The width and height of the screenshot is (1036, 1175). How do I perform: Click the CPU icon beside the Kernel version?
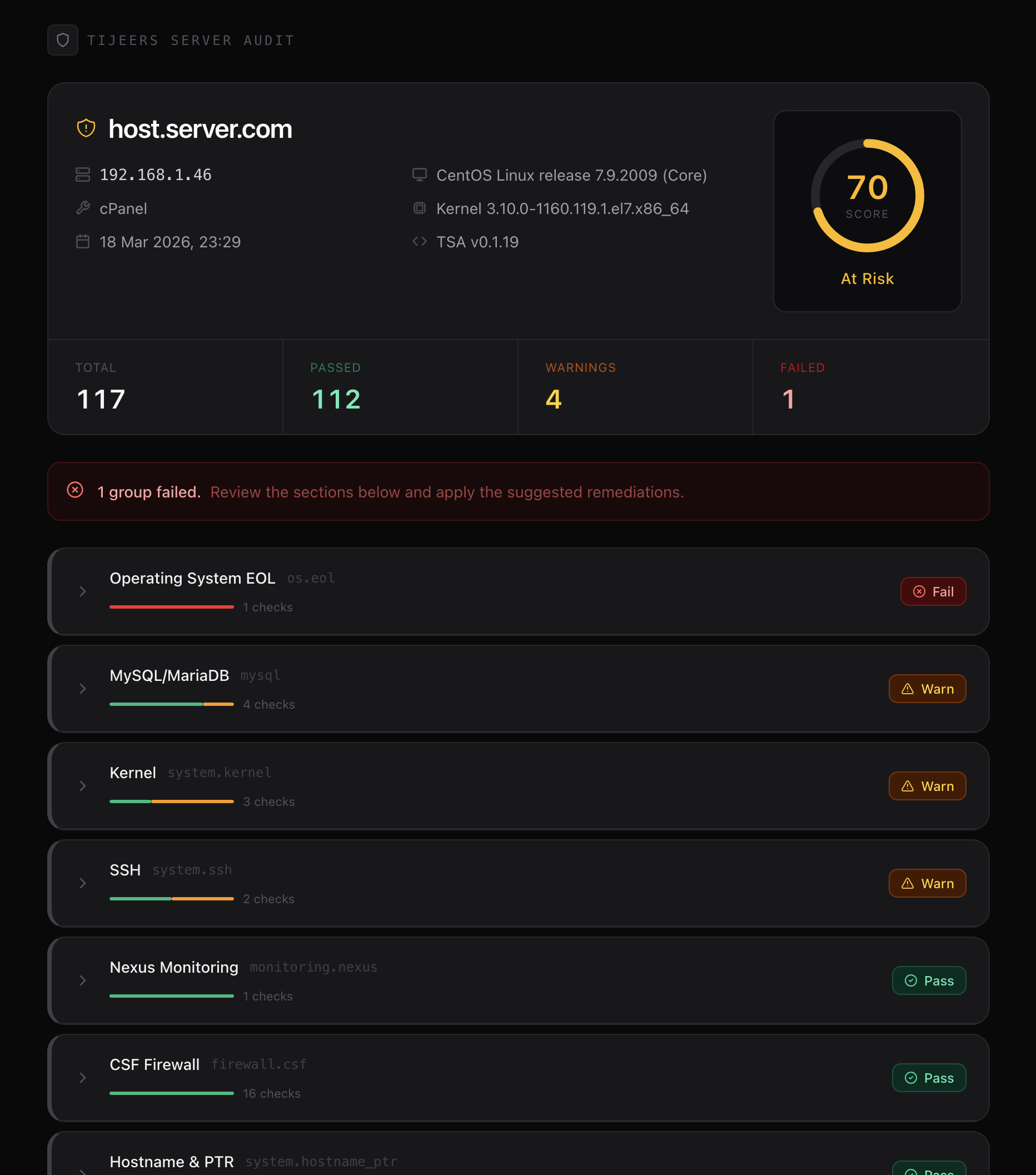coord(420,208)
